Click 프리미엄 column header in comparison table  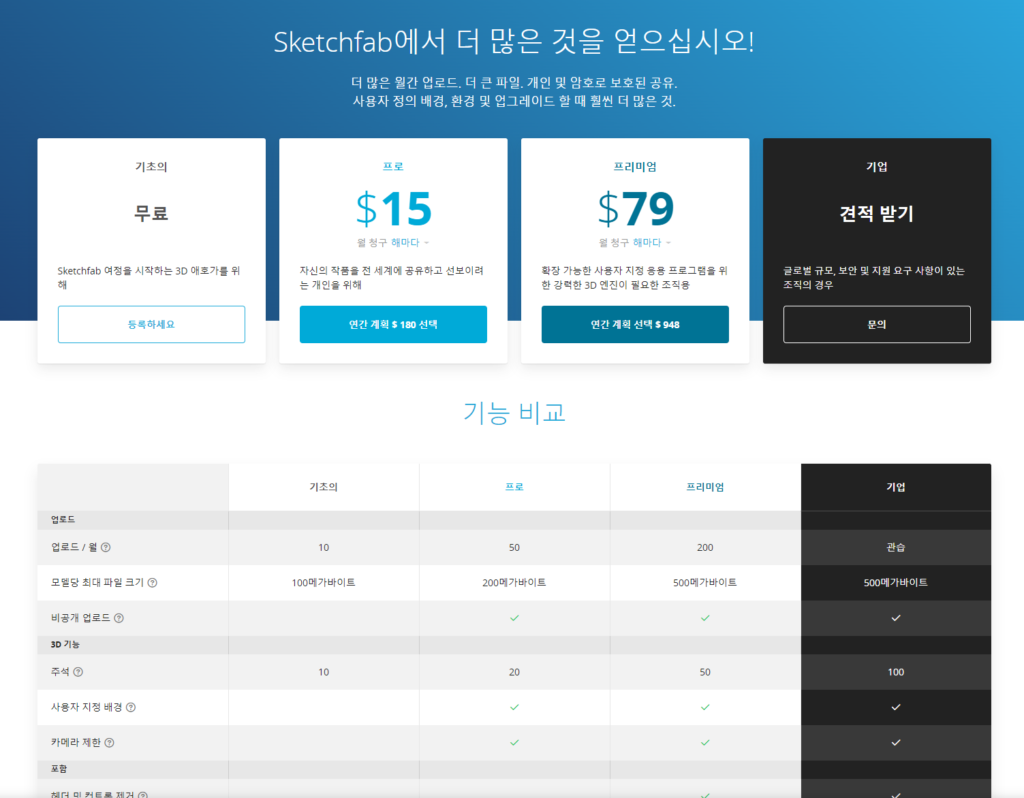click(x=705, y=487)
